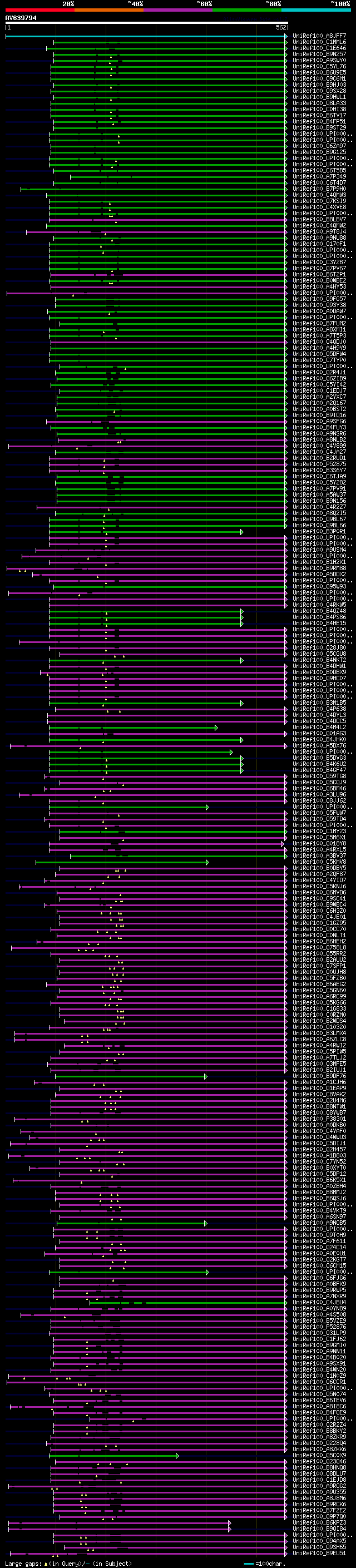Viewport: 356px width, 1568px height.
Task: Select the UniRef100_B4M4L2 entry
Action: pos(319,728)
